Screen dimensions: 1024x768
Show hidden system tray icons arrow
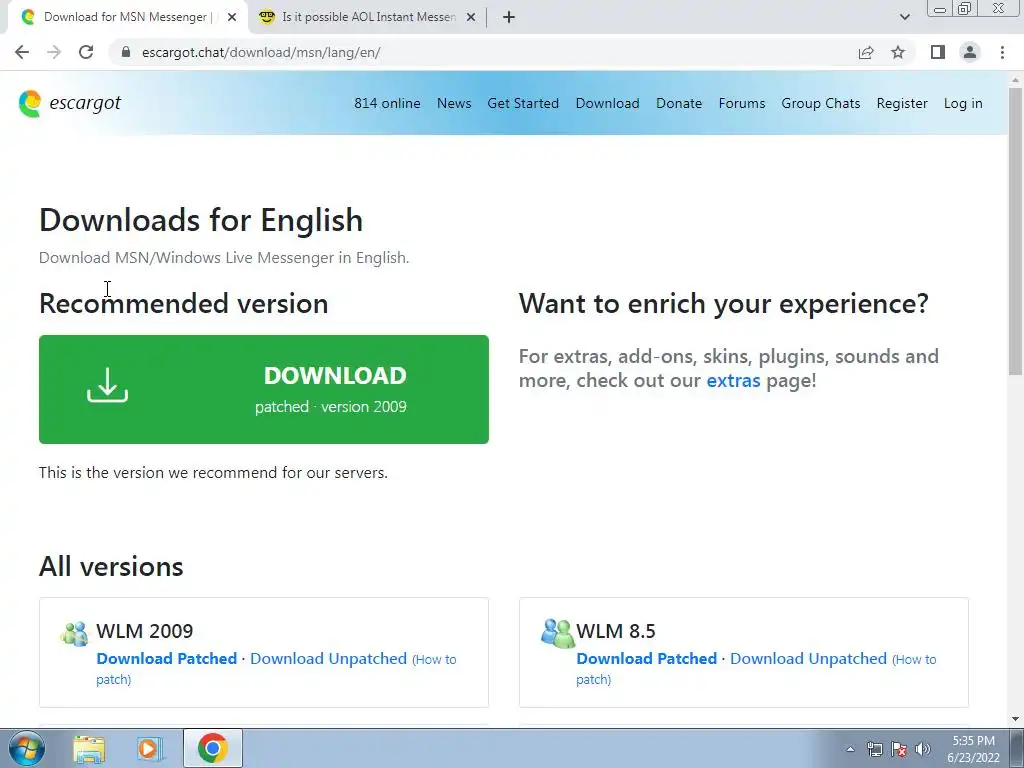[x=850, y=749]
